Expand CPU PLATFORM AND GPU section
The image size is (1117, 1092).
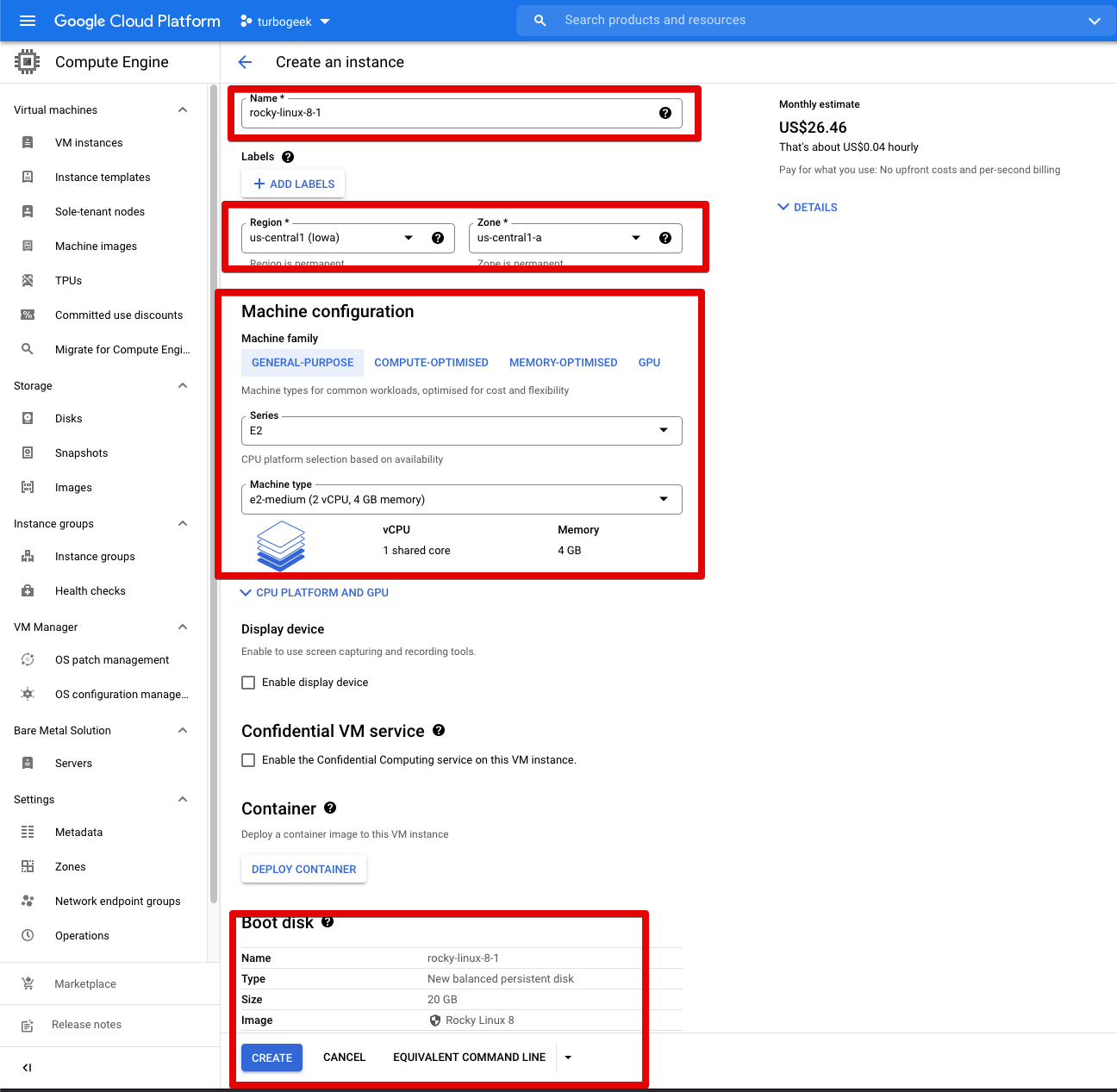click(x=315, y=593)
